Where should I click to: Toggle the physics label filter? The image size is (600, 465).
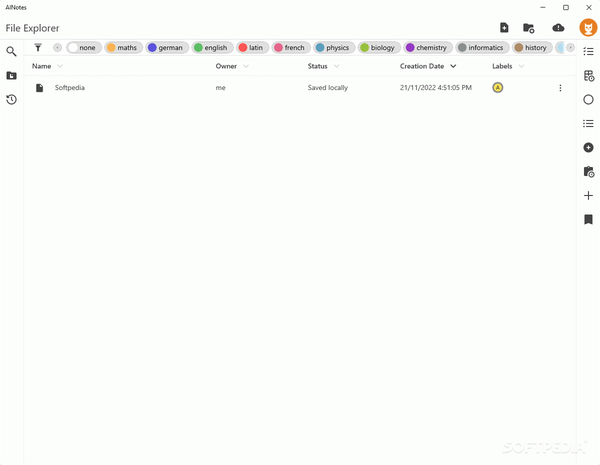(x=334, y=47)
